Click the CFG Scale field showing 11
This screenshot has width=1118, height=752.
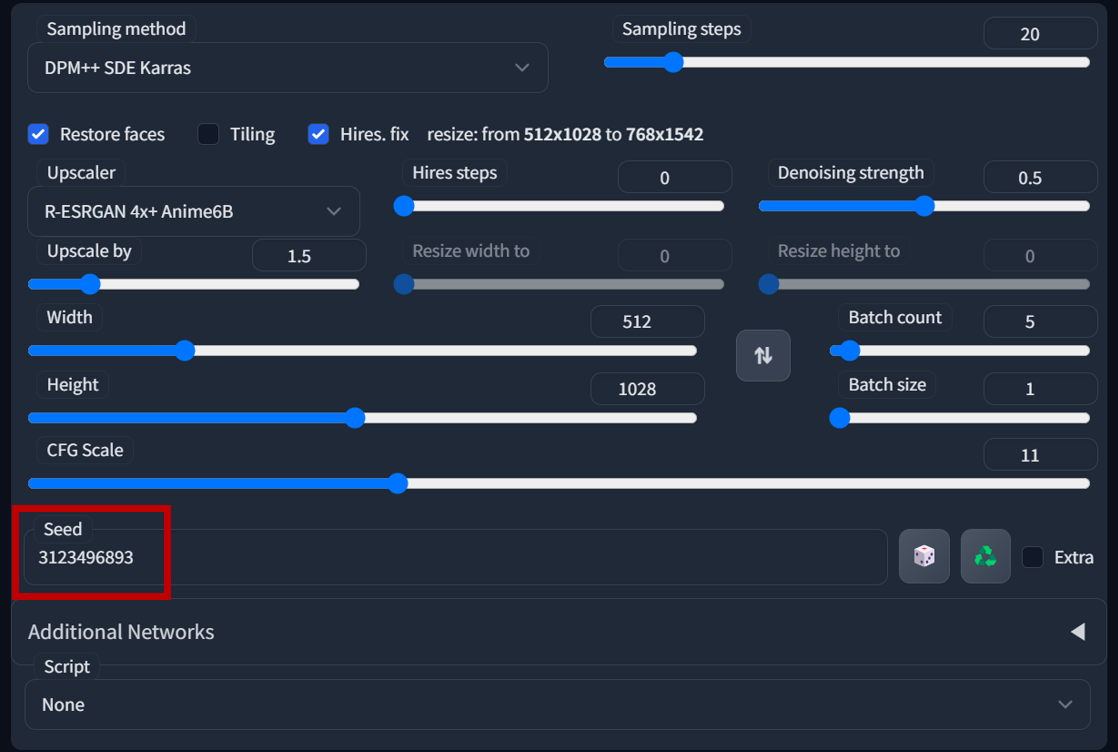click(x=1040, y=455)
